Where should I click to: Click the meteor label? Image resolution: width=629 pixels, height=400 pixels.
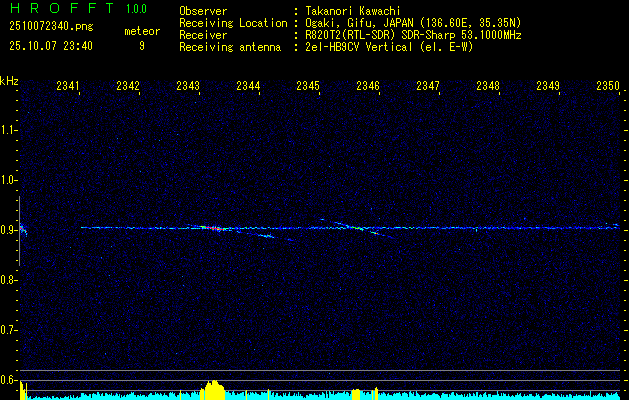coord(142,31)
